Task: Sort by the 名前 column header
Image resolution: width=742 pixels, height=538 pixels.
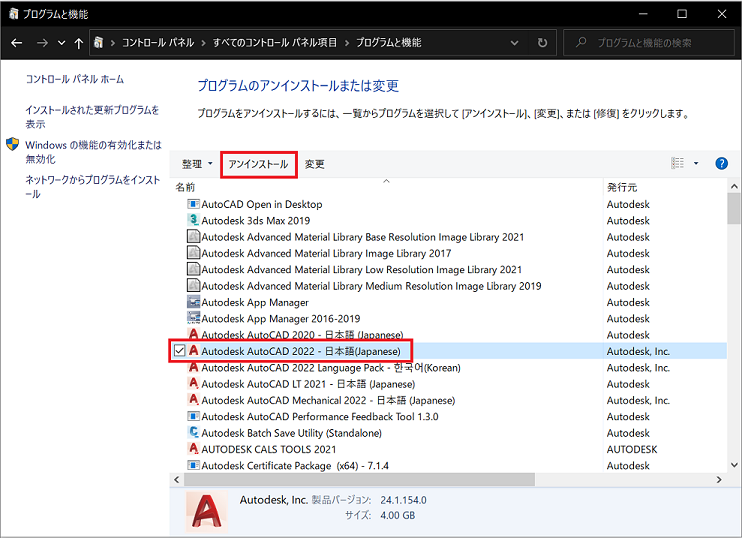Action: tap(185, 187)
